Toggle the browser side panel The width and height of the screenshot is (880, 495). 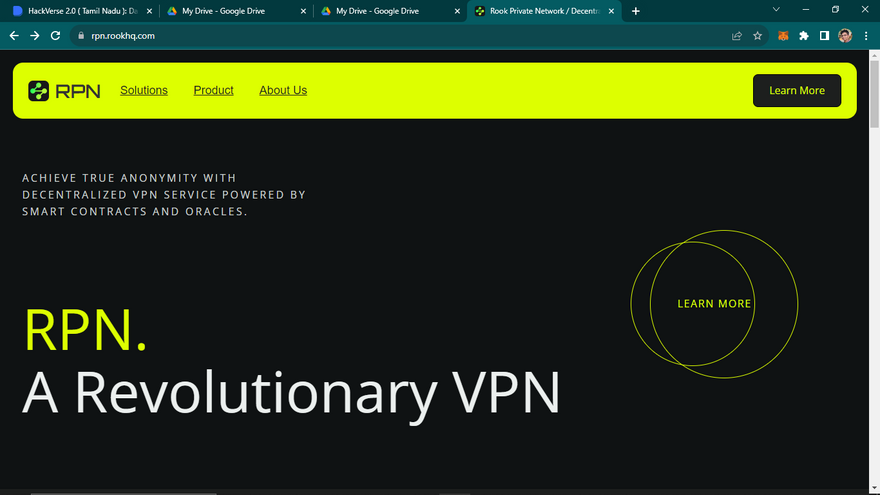point(824,35)
